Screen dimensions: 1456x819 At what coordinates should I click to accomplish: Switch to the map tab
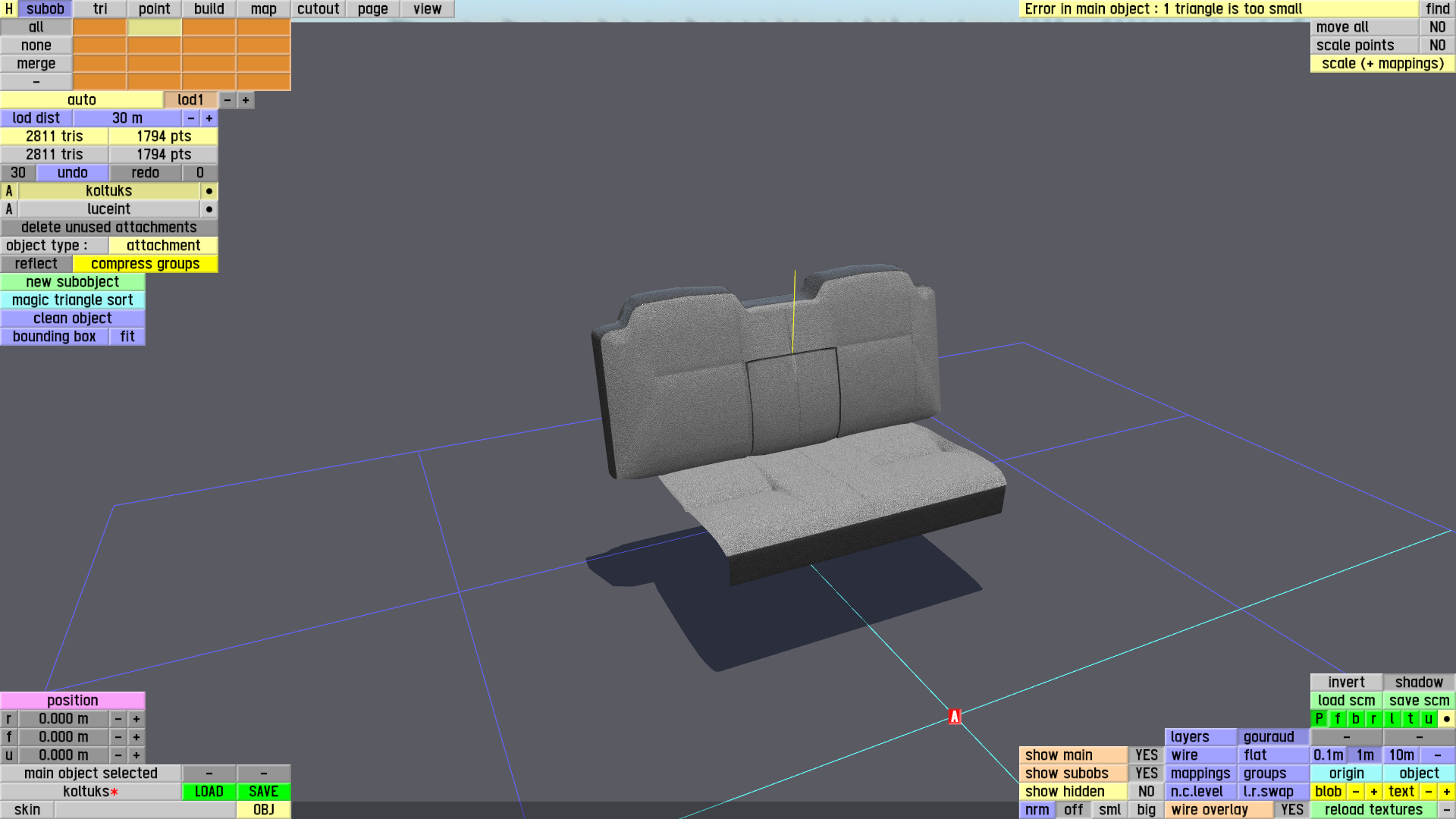[263, 9]
